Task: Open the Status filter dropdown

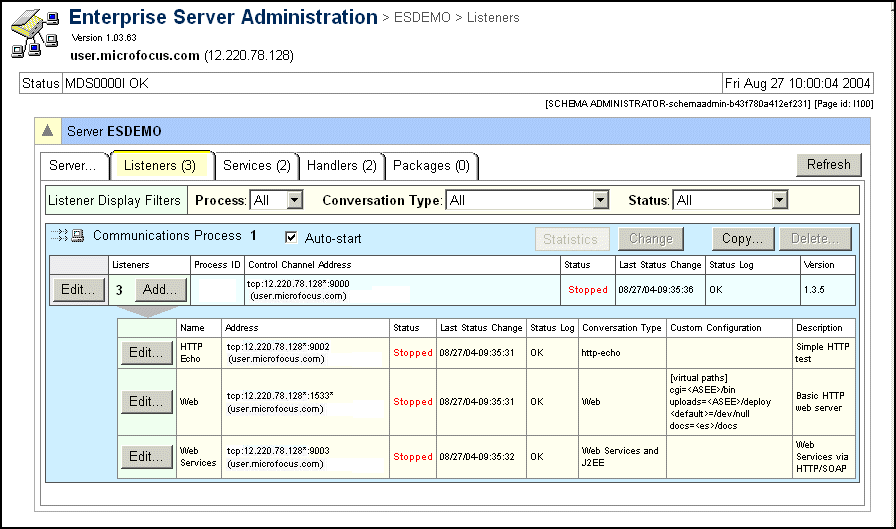Action: pos(731,200)
